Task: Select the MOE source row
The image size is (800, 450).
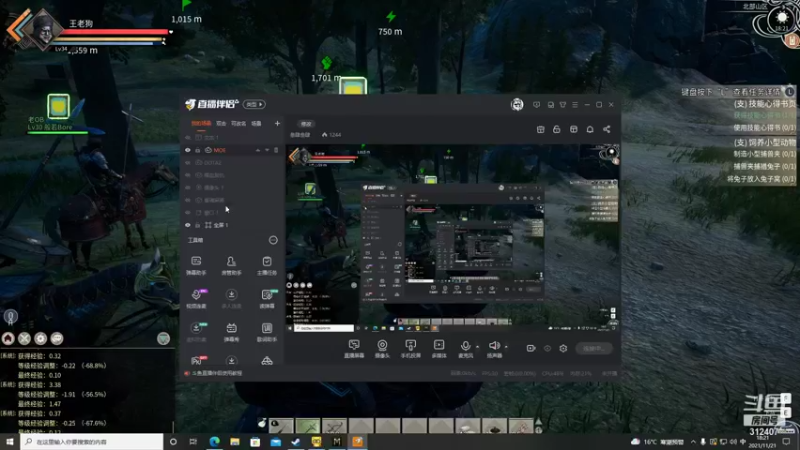Action: tap(232, 150)
